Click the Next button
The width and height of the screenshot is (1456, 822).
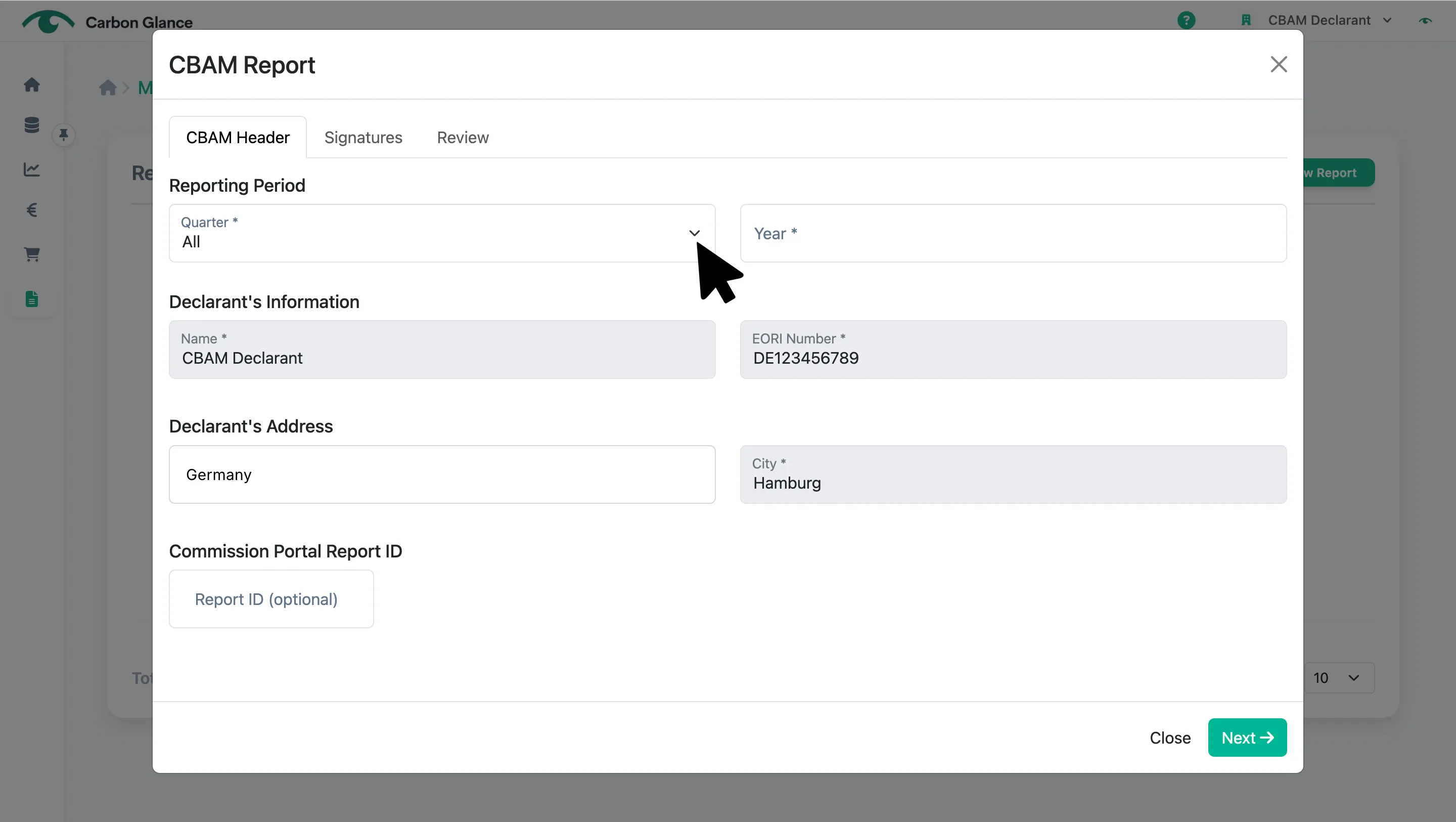(x=1247, y=738)
